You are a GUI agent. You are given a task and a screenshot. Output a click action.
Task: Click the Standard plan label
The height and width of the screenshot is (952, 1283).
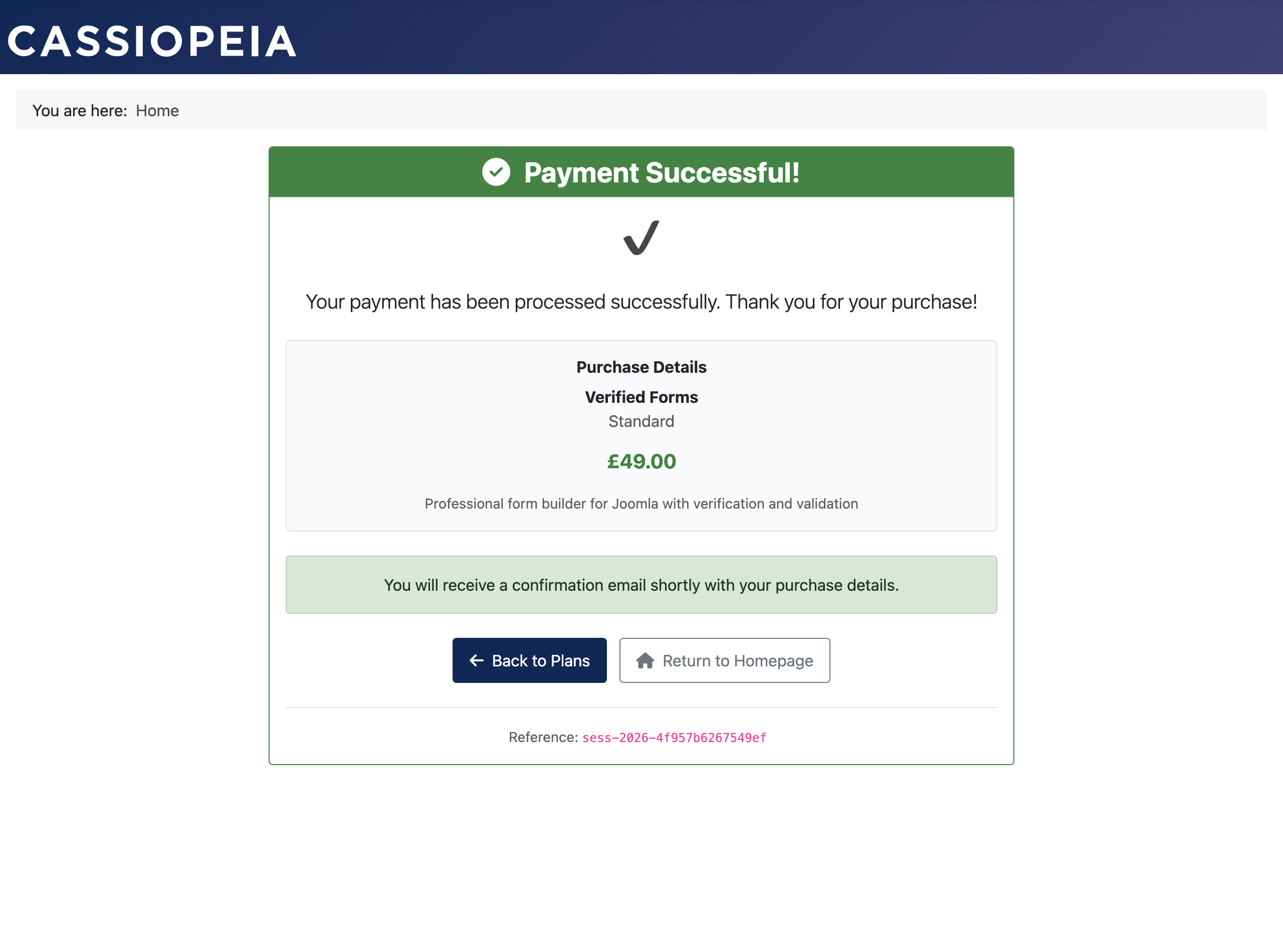coord(641,421)
